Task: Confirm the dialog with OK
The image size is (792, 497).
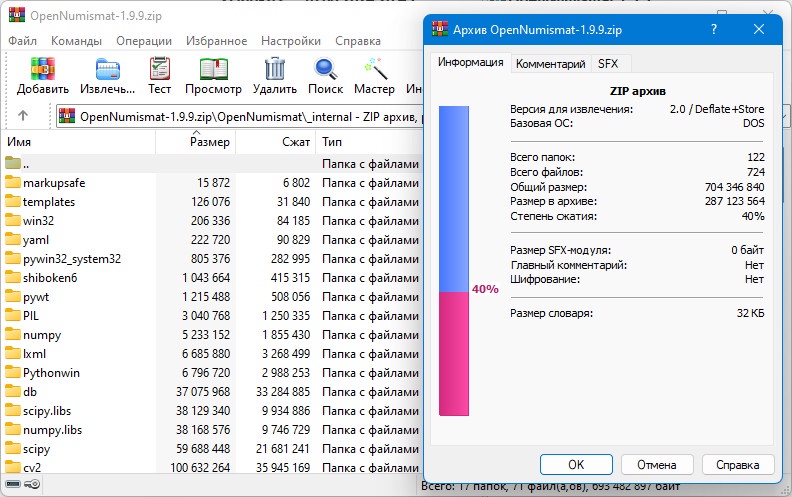Action: pos(576,465)
